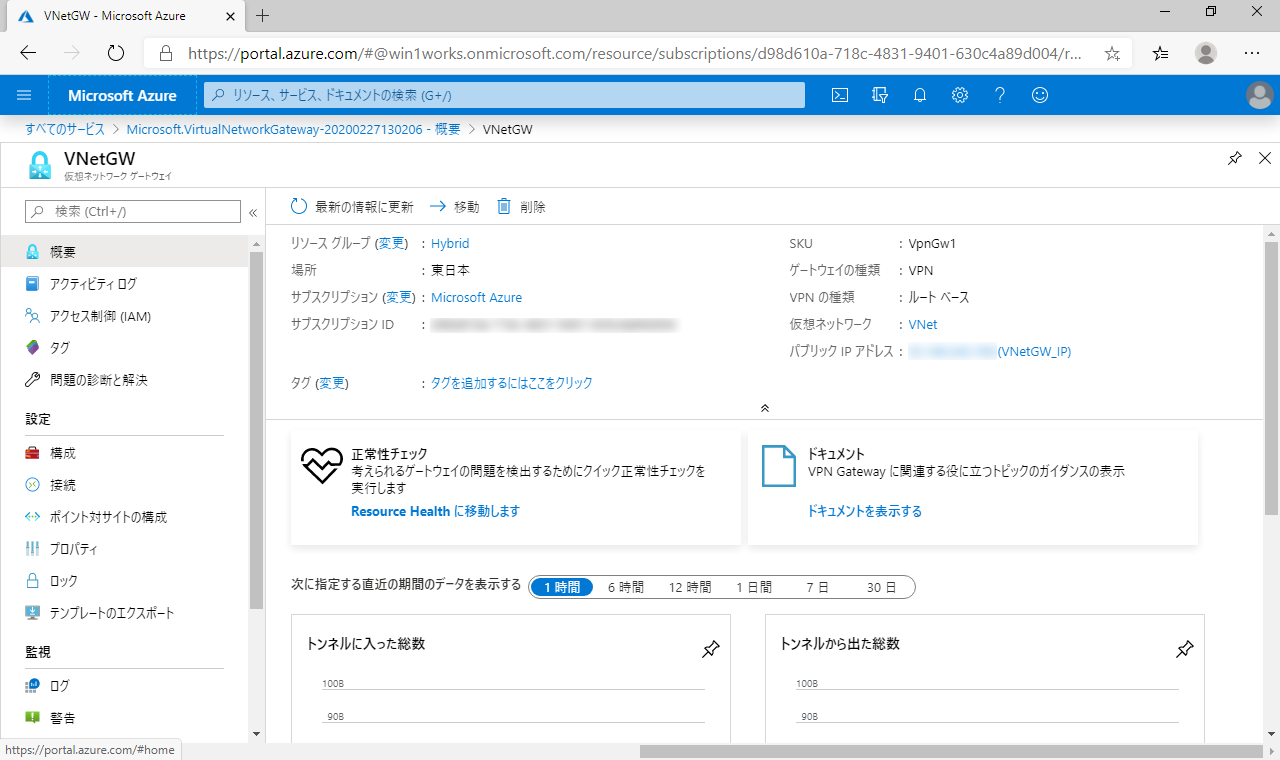
Task: Select the 6 時間 time range
Action: tap(626, 587)
